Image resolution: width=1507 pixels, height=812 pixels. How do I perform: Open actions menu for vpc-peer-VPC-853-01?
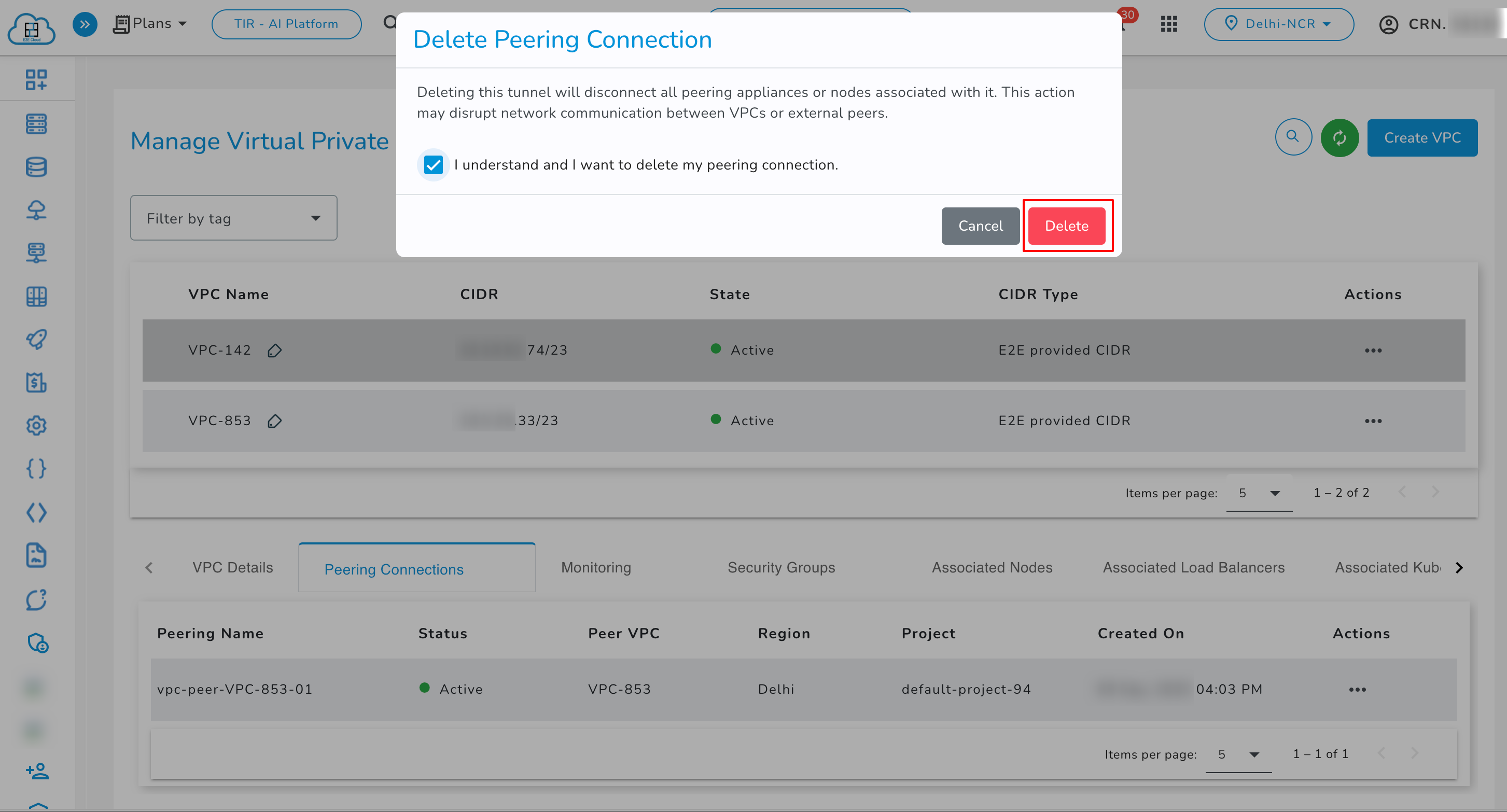tap(1358, 689)
